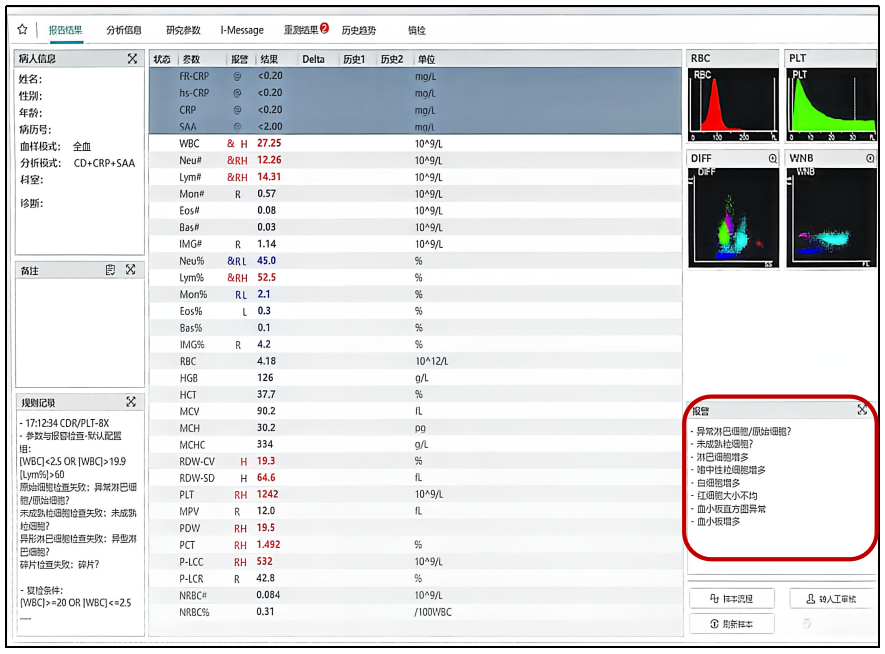885x654 pixels.
Task: Select the Neu% row with 45.0
Action: point(415,261)
